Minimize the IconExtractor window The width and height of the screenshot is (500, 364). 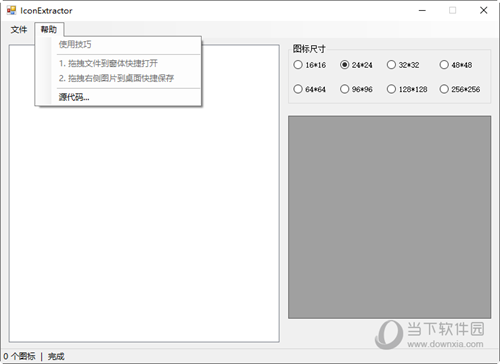[x=422, y=10]
